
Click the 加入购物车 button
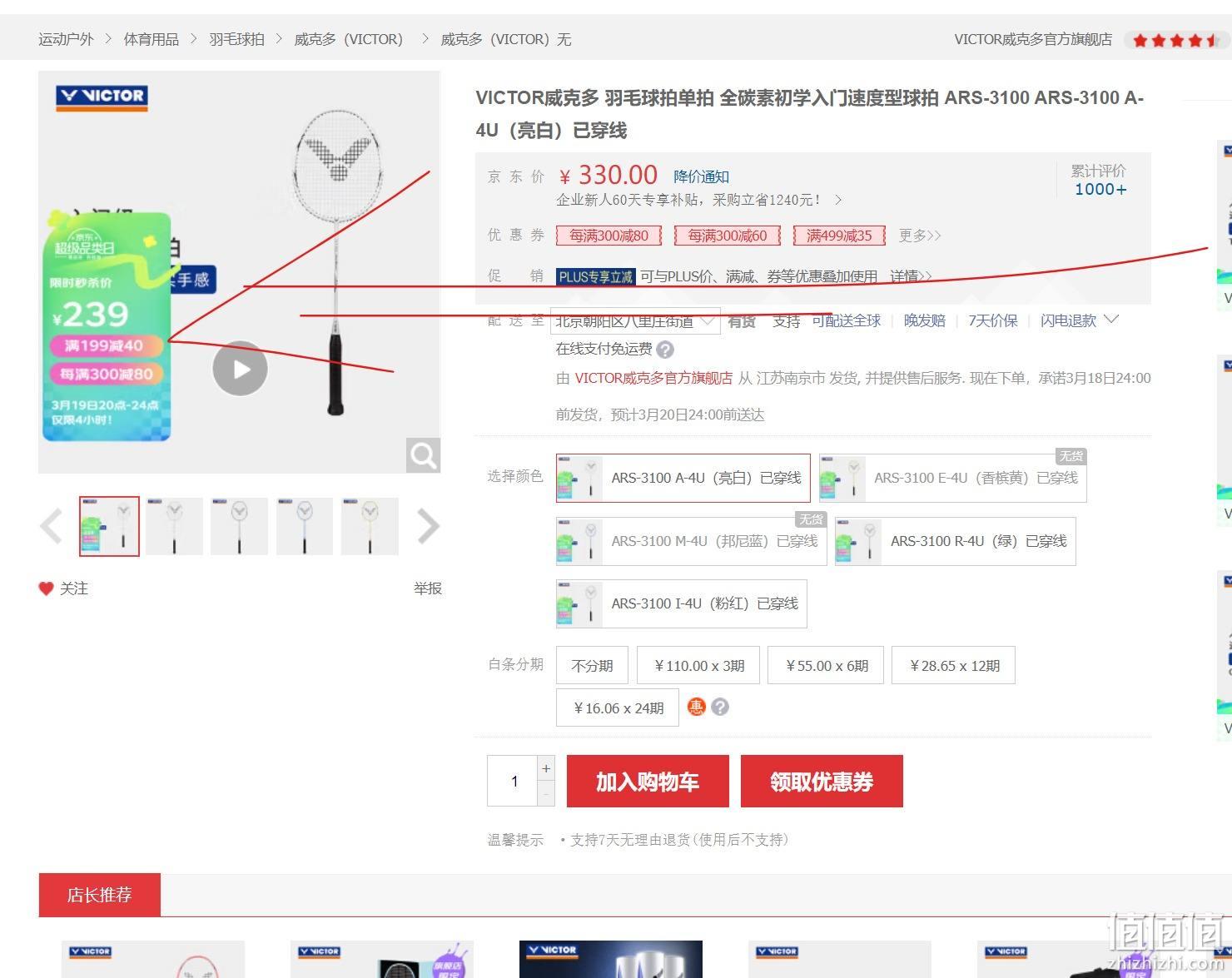[648, 782]
